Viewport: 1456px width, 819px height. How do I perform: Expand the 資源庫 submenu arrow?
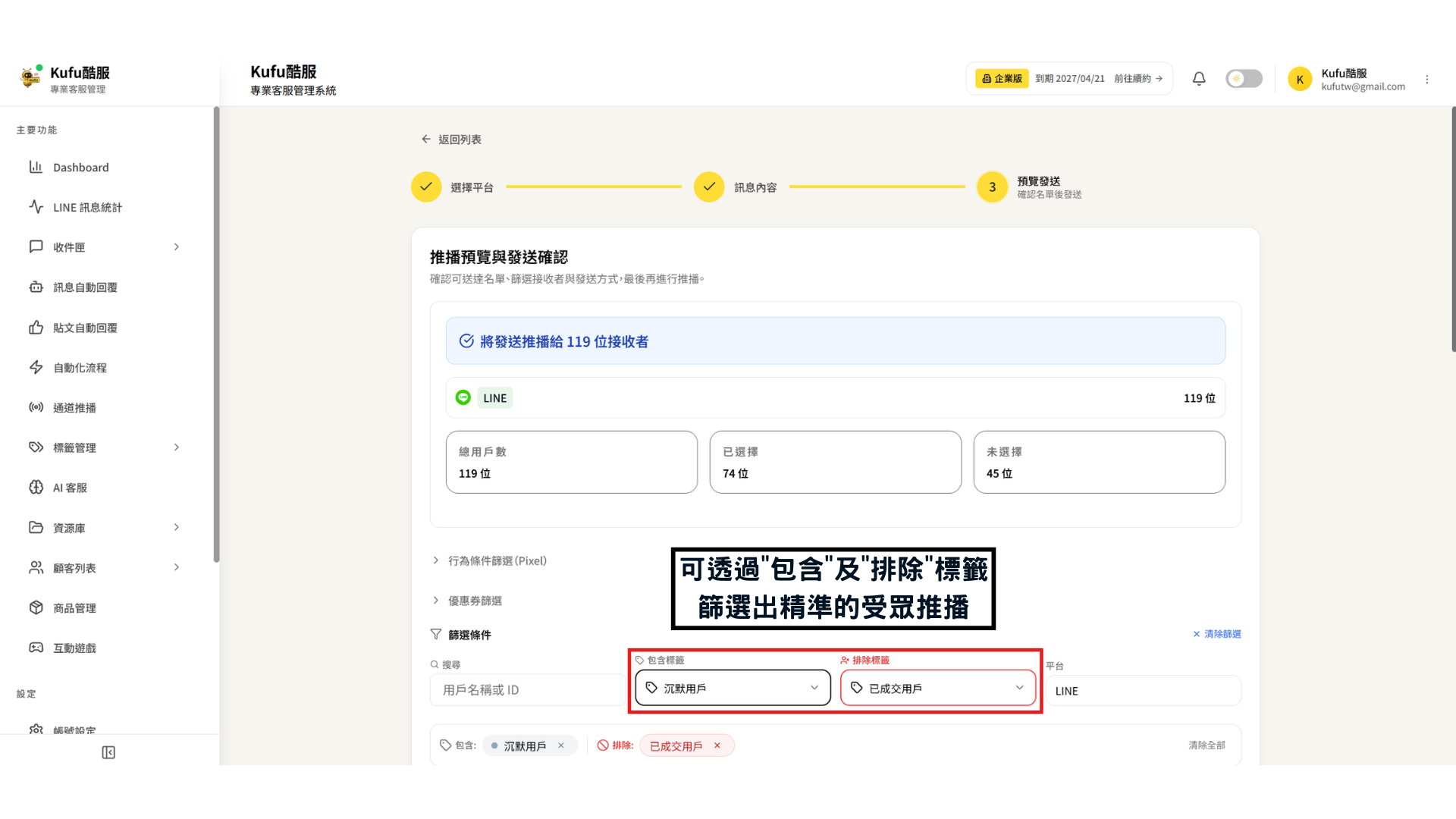tap(177, 527)
